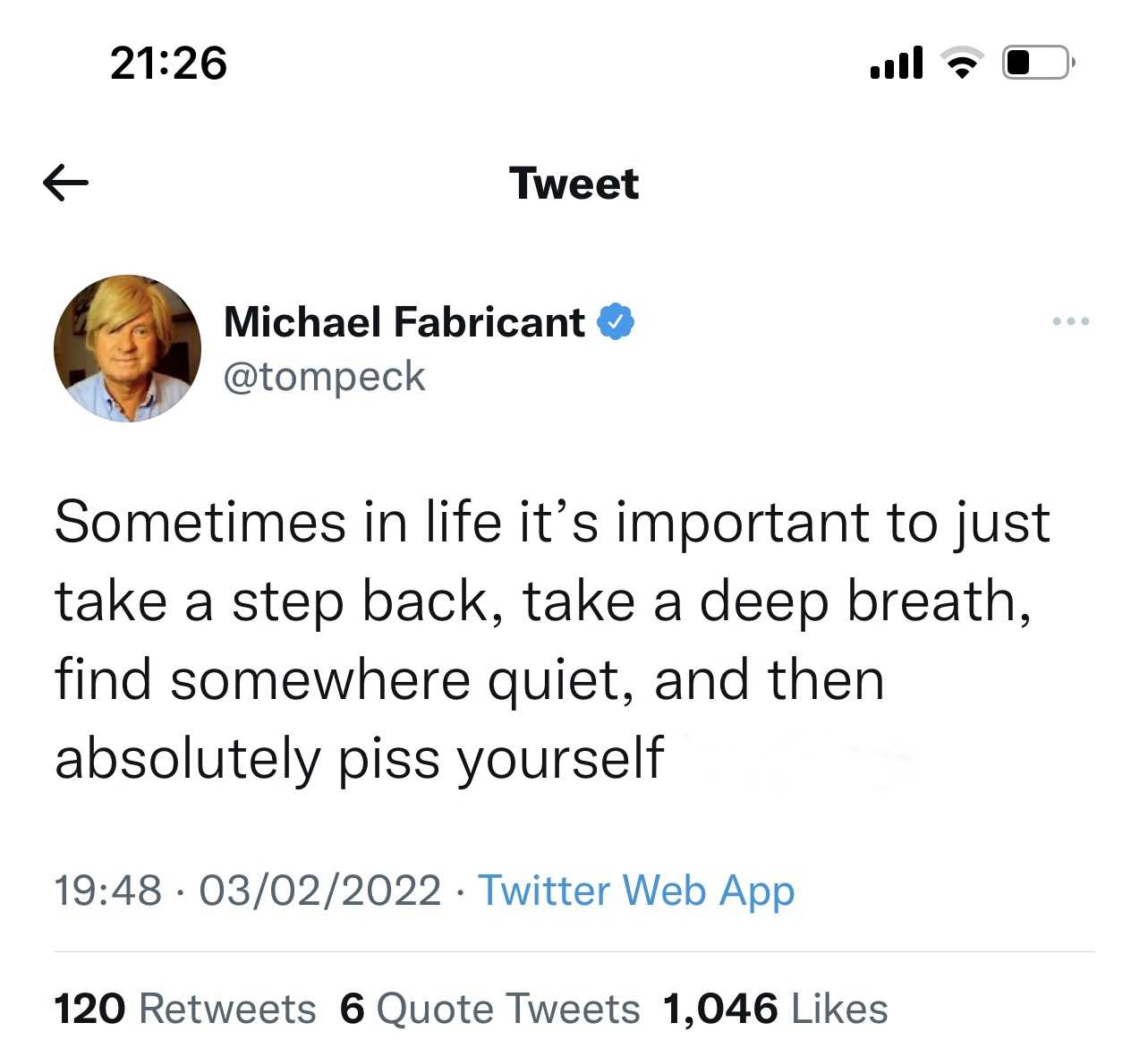View the 6 Quote Tweets

tap(490, 1009)
